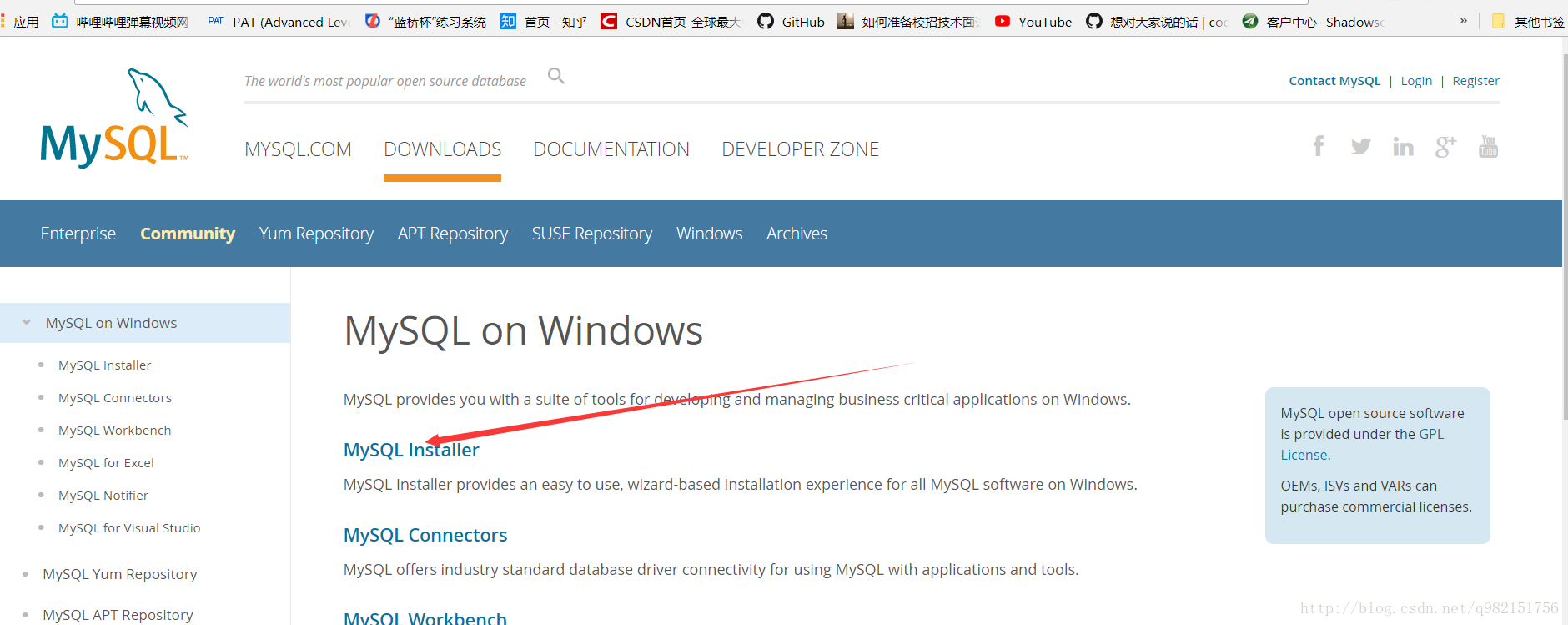Open PAT Advanced Level bookmark
The image size is (1568, 625).
tap(279, 22)
